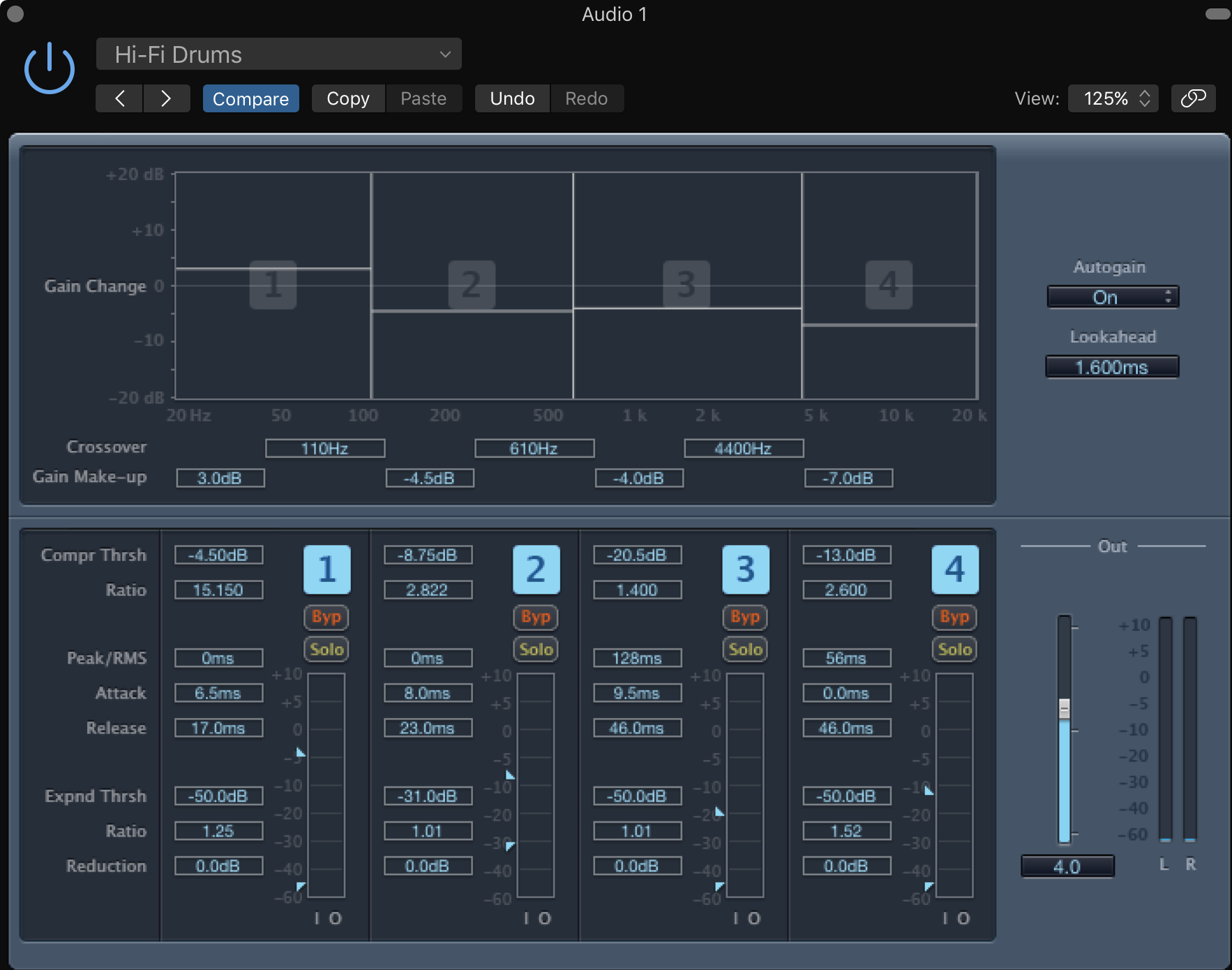Open the View 125% size dropdown

[x=1113, y=98]
